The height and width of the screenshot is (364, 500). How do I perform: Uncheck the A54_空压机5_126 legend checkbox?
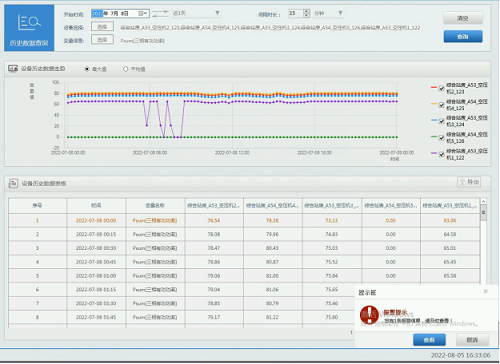tap(441, 138)
